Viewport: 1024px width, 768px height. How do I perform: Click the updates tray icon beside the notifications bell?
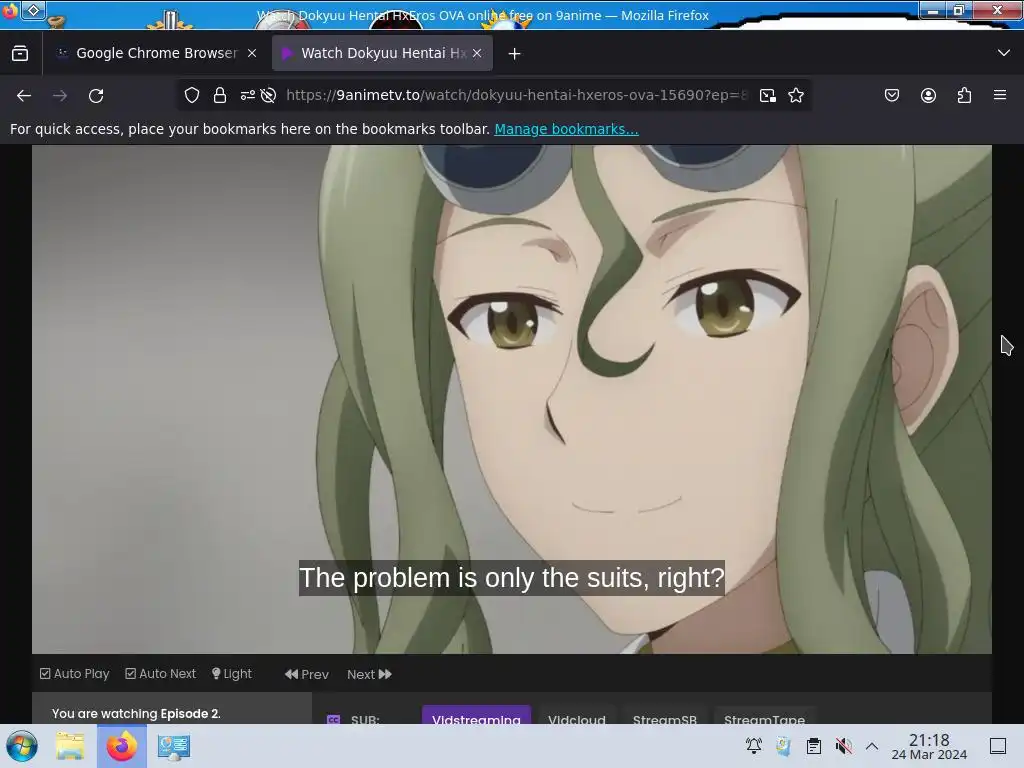click(784, 746)
